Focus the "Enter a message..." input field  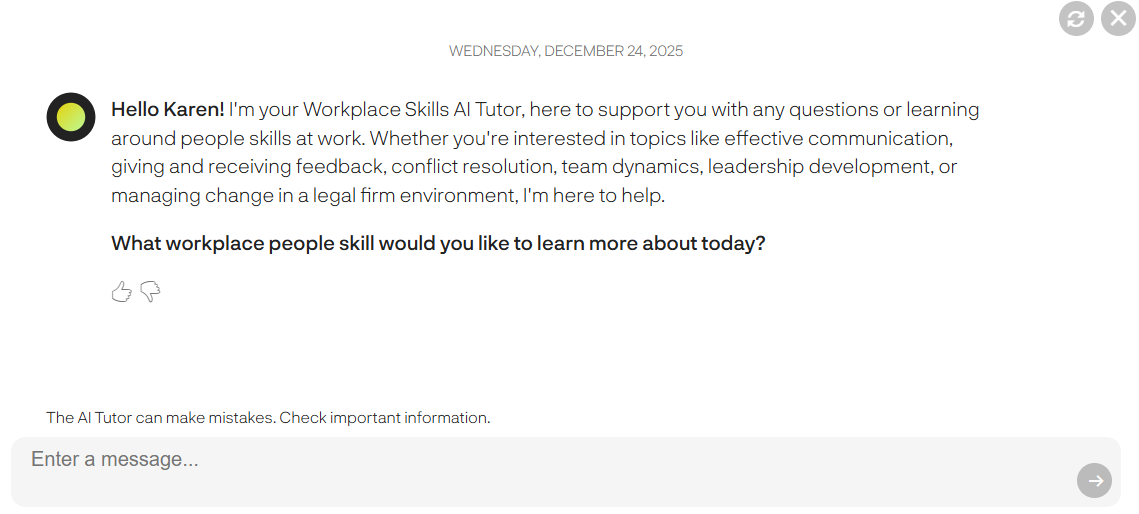tap(540, 461)
